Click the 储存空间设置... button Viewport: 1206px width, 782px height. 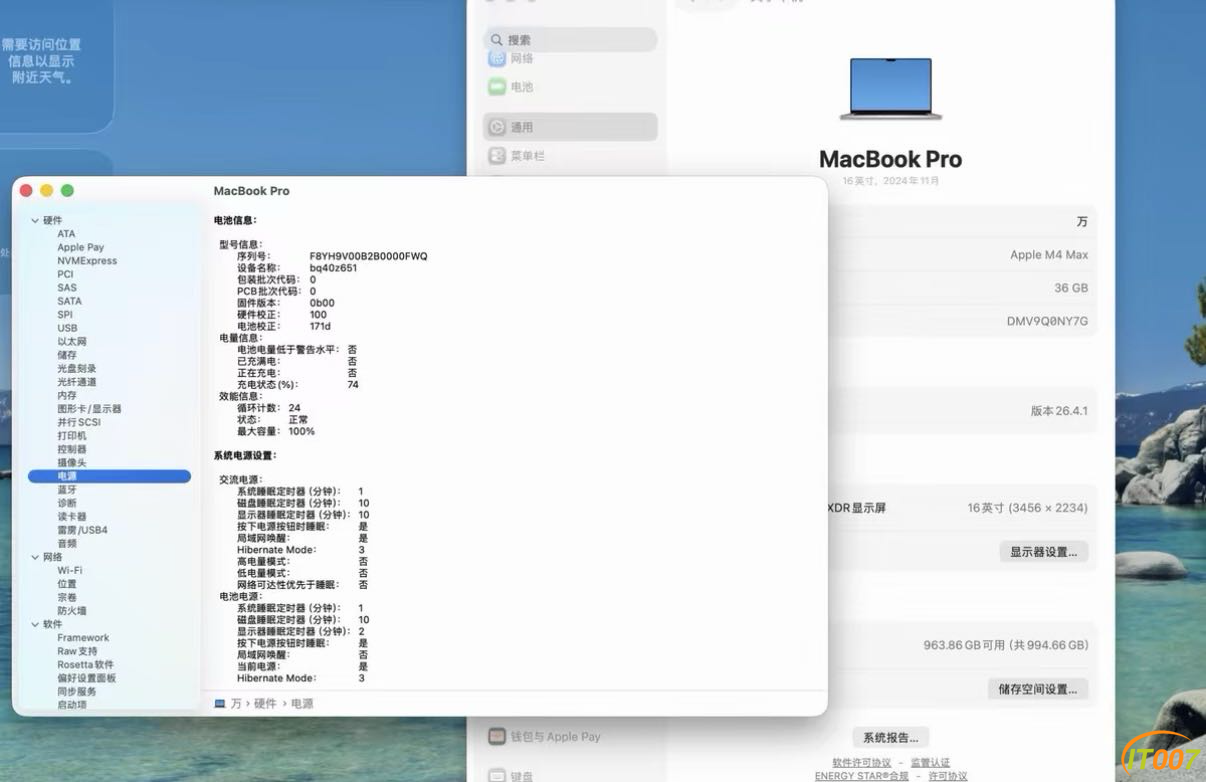click(x=1037, y=689)
